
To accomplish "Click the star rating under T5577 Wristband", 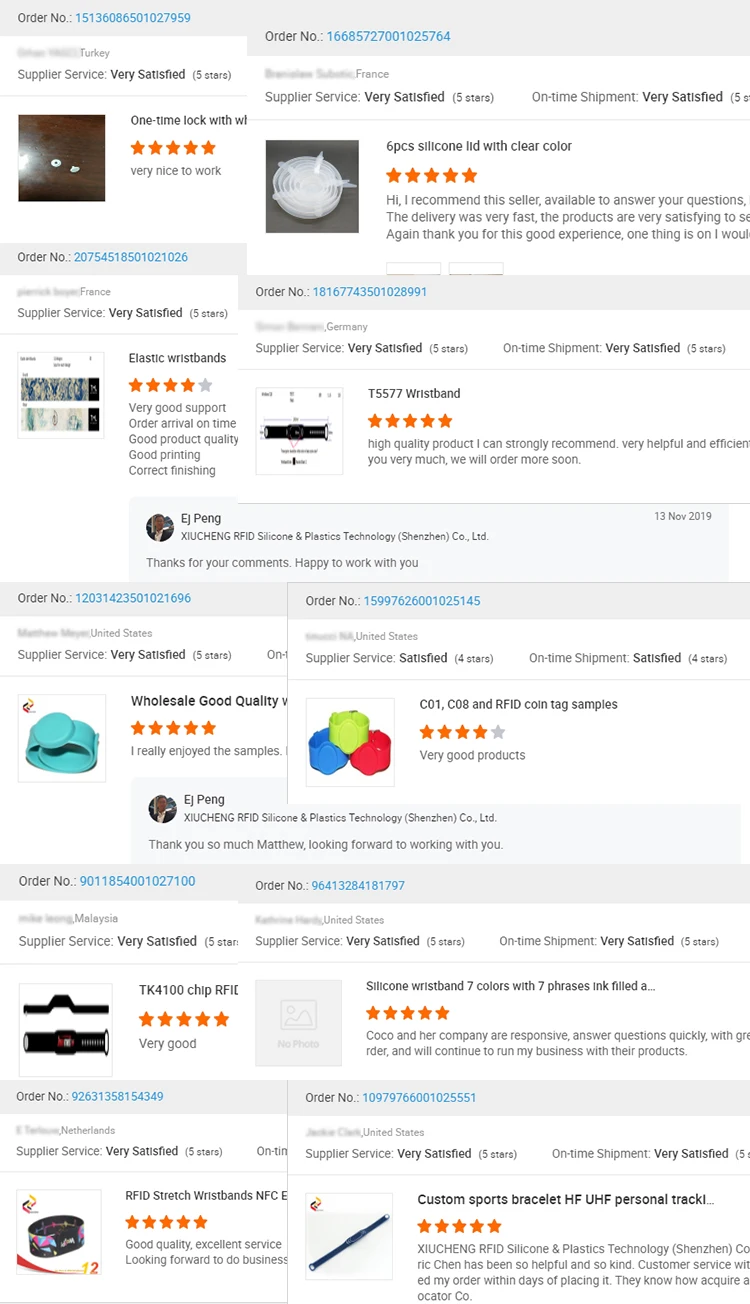I will point(410,421).
